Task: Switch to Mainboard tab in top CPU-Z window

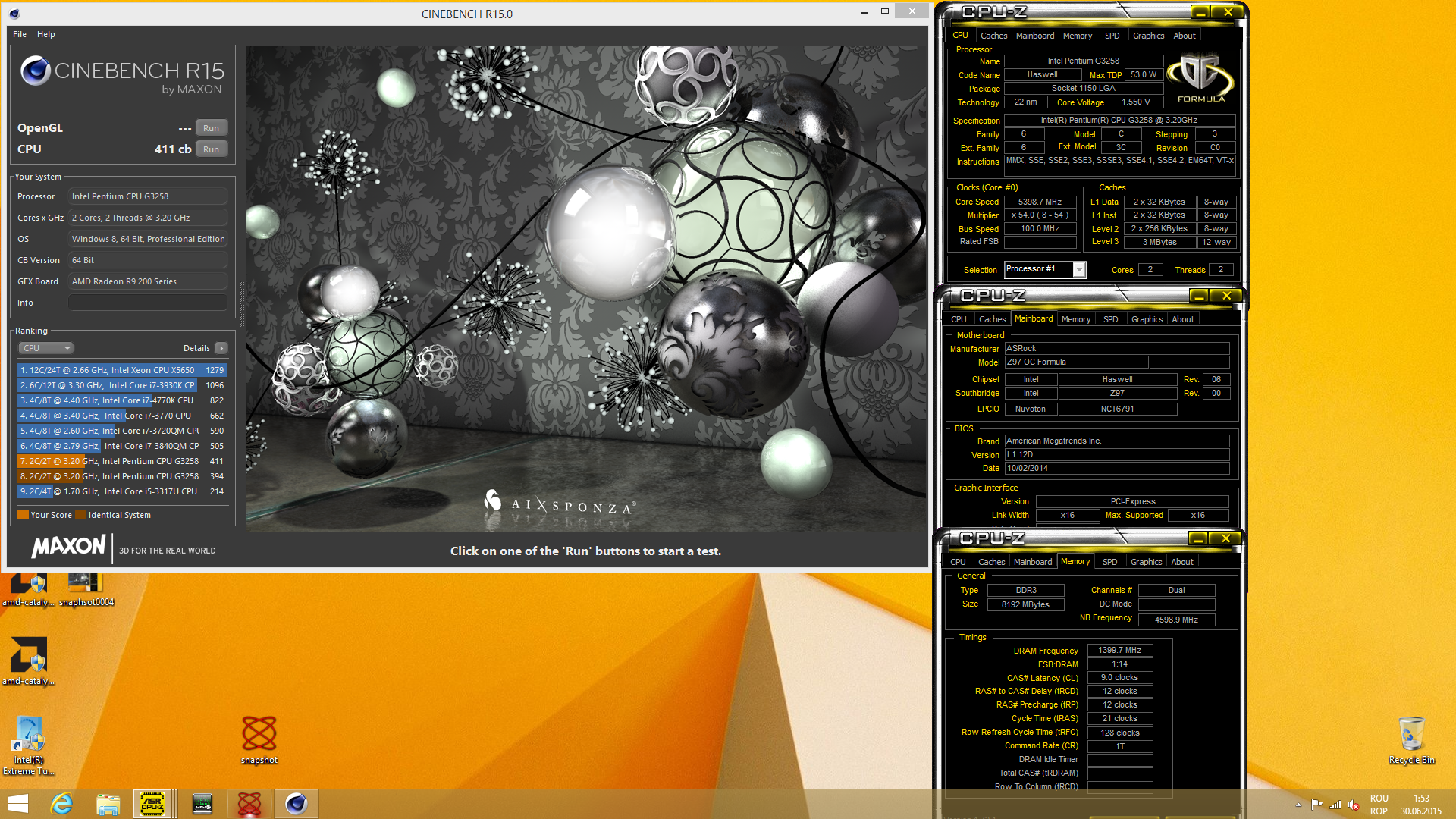Action: [x=1035, y=36]
